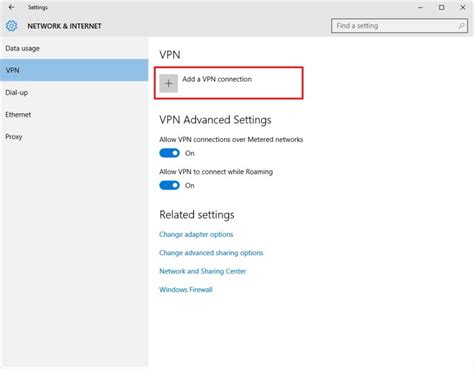
Task: Open Change adapter options link
Action: point(196,234)
